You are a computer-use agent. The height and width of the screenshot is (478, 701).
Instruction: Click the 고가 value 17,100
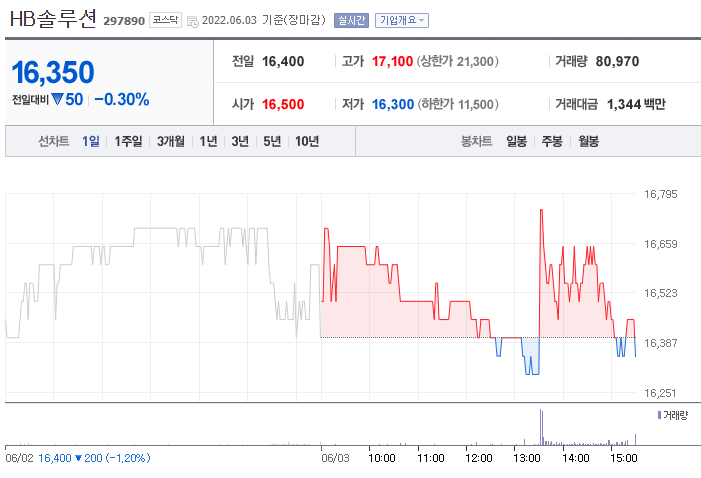[x=393, y=61]
